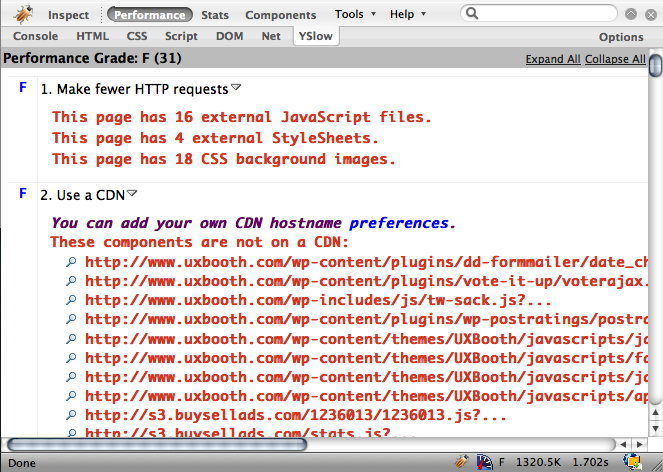663x472 pixels.
Task: Select the Performance view button
Action: point(150,15)
